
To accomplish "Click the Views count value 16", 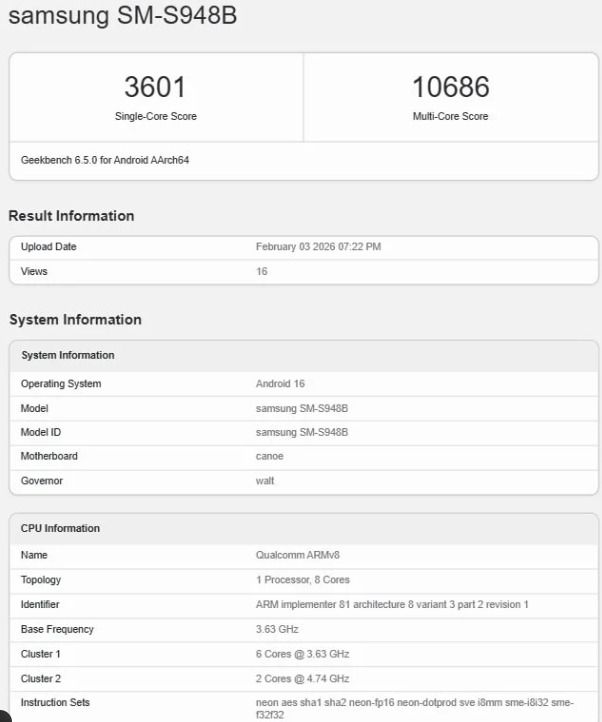I will (262, 271).
